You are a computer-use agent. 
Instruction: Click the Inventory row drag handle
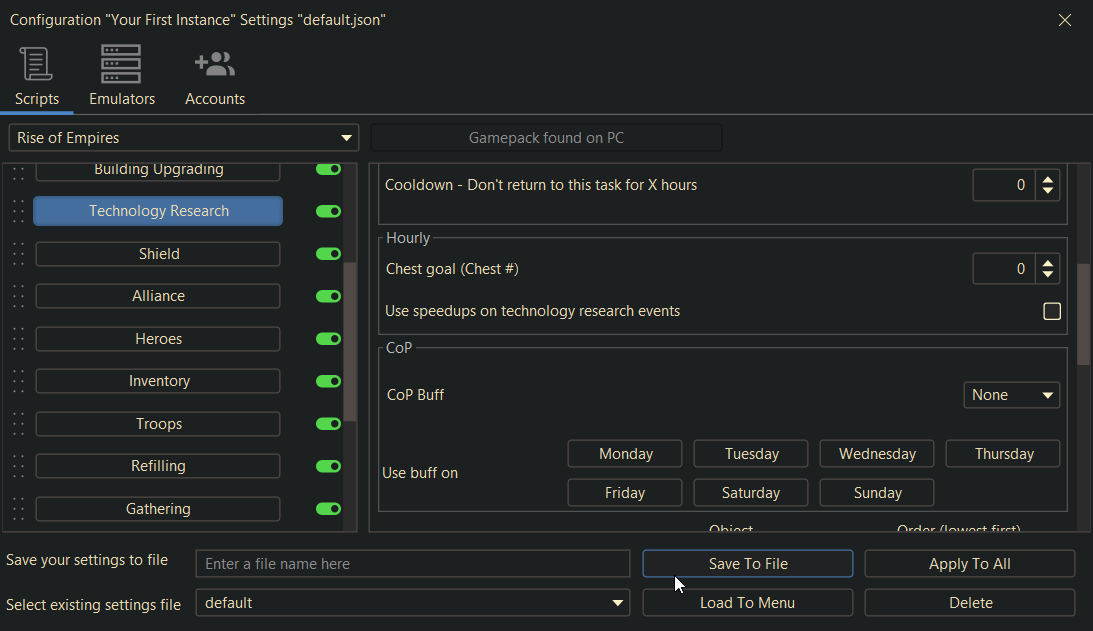[x=19, y=381]
